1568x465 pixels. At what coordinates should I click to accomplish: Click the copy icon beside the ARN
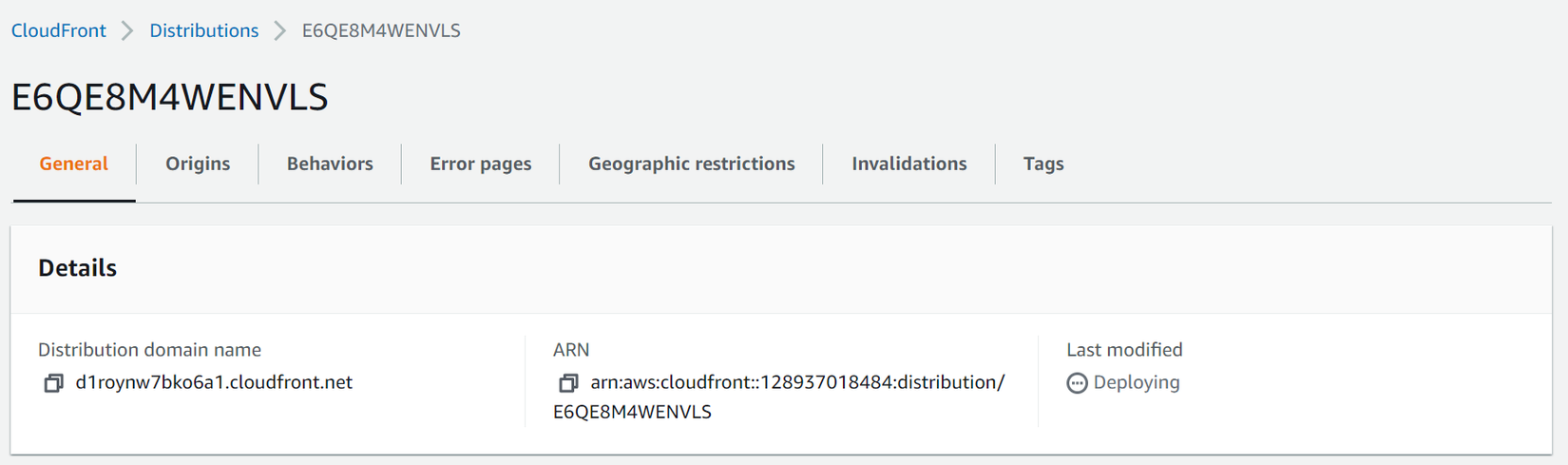pyautogui.click(x=568, y=383)
